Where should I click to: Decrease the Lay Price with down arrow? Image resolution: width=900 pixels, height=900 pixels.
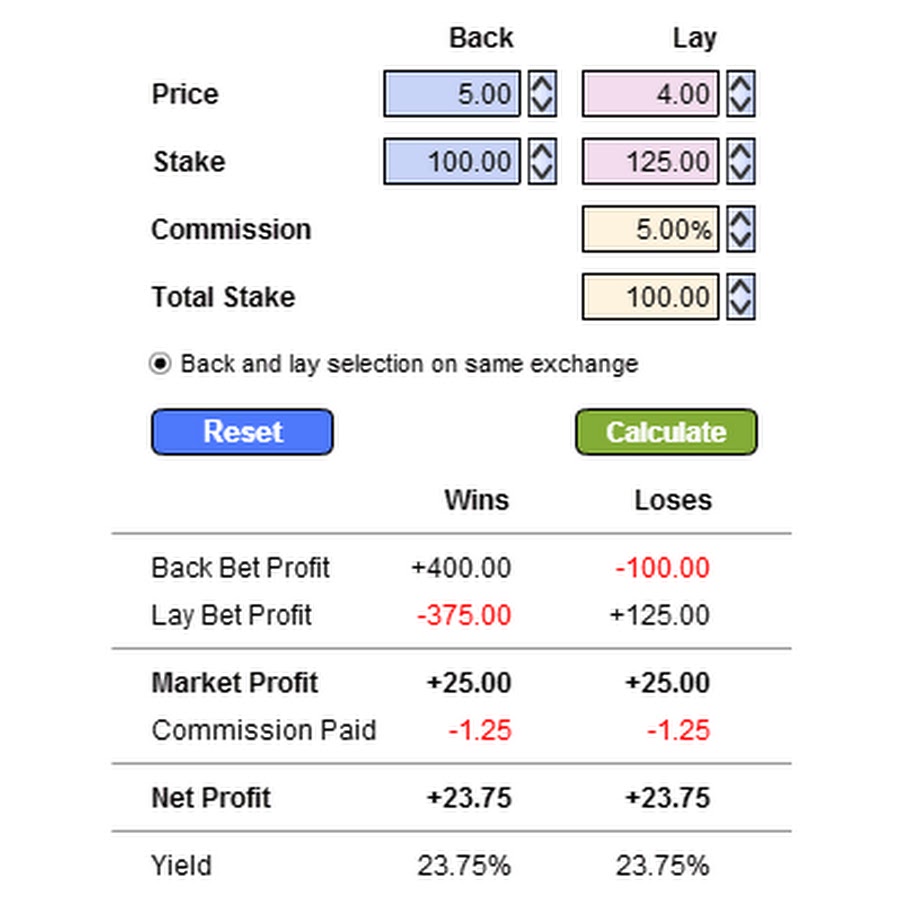pyautogui.click(x=740, y=104)
